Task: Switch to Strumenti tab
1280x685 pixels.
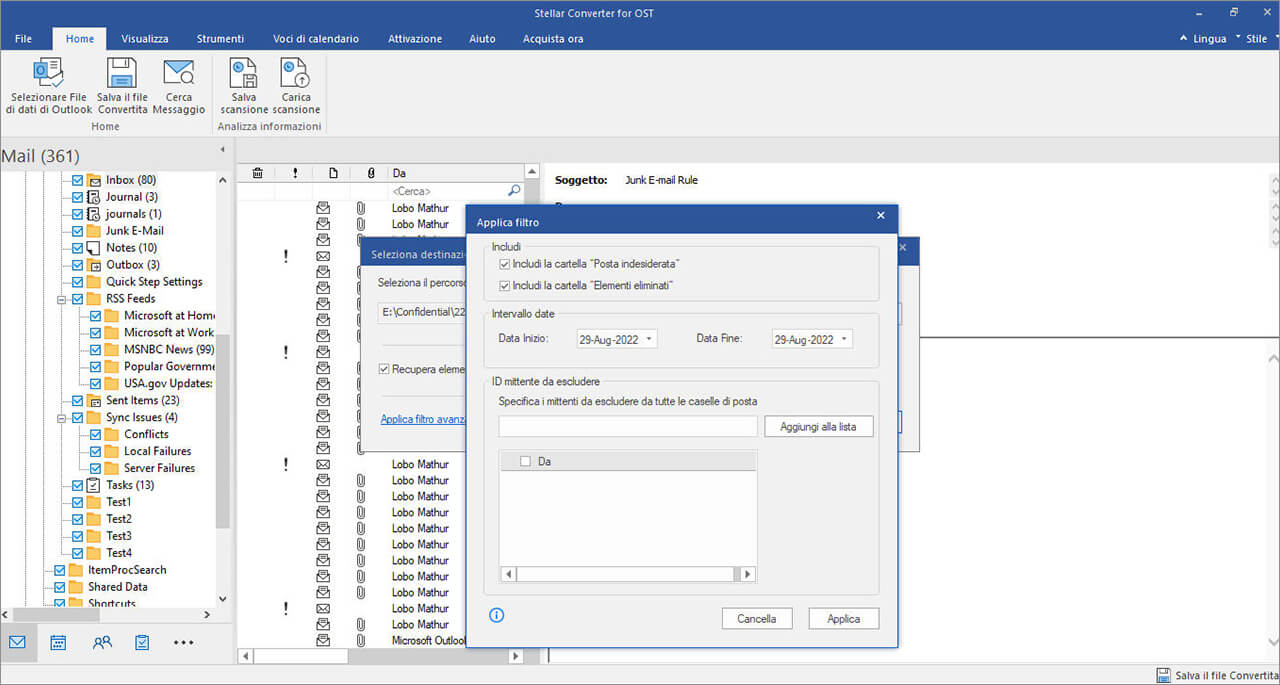Action: [220, 38]
